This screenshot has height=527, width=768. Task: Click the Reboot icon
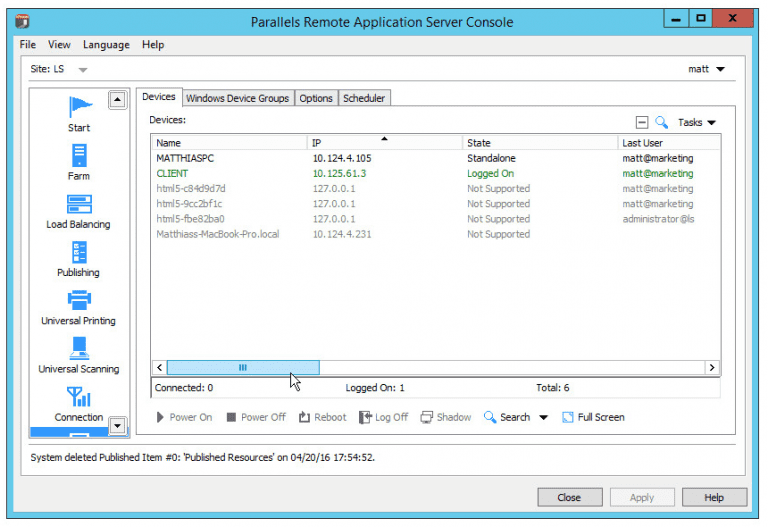coord(304,417)
